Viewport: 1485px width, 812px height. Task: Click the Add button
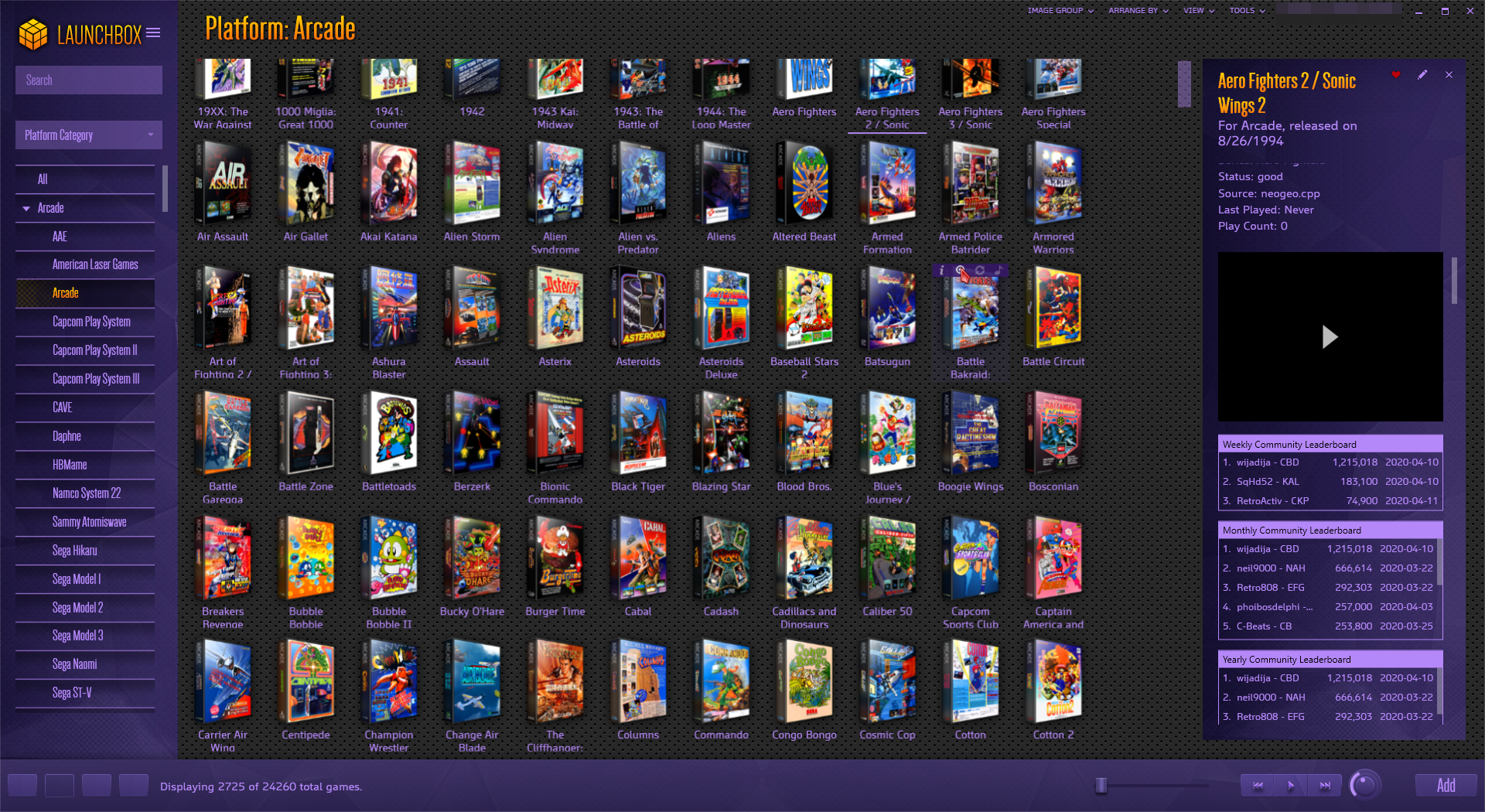click(1446, 785)
